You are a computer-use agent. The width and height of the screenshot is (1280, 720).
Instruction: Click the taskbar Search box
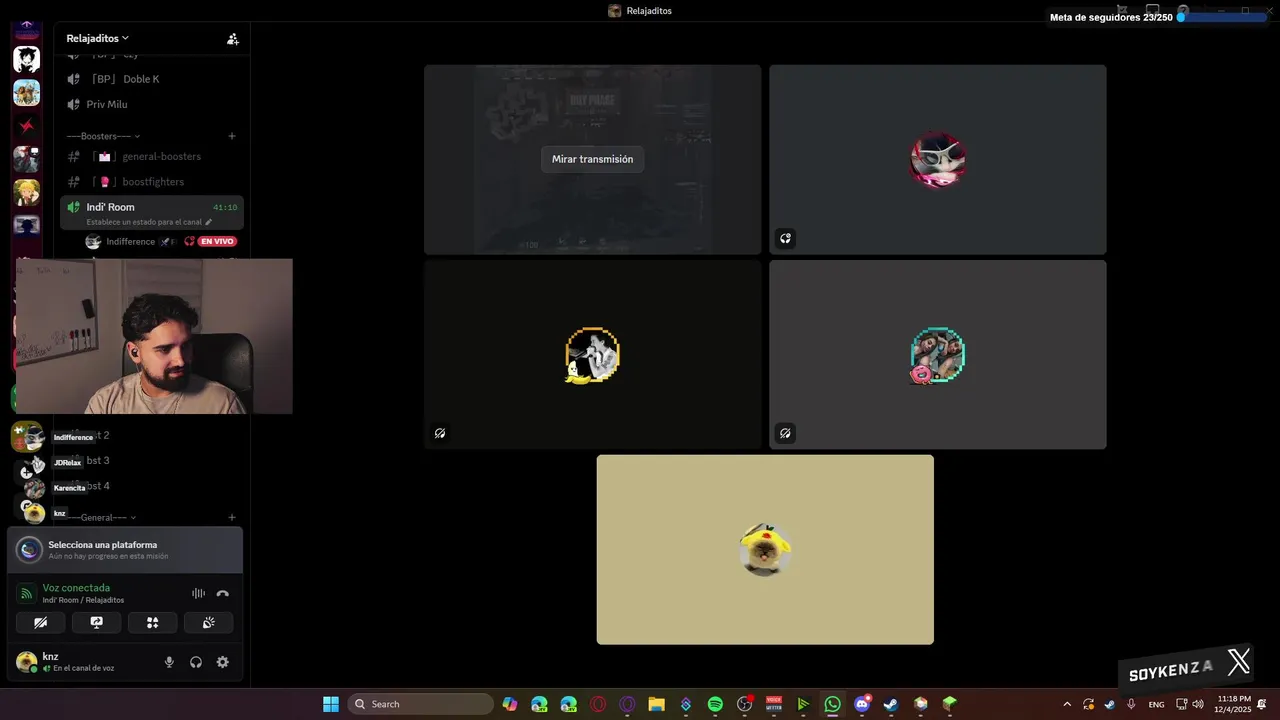[x=421, y=704]
